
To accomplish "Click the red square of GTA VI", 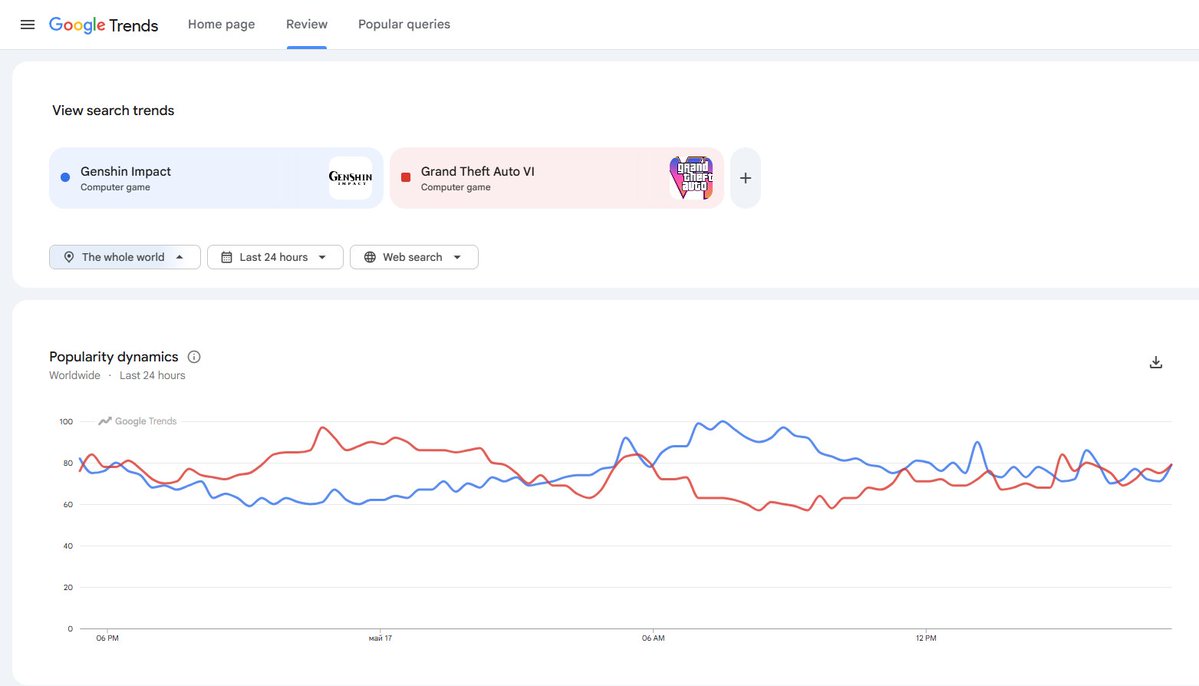I will (406, 177).
